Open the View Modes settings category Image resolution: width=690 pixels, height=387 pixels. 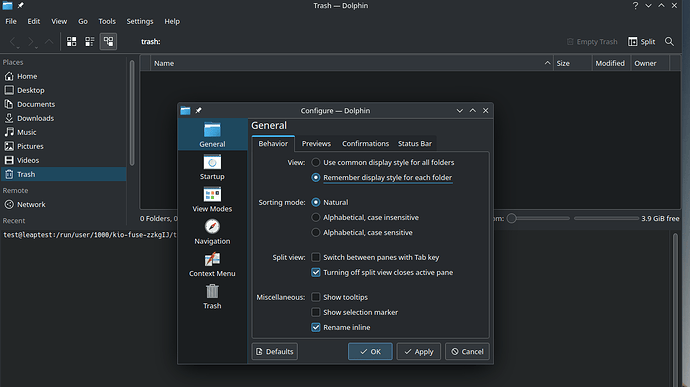[x=212, y=199]
